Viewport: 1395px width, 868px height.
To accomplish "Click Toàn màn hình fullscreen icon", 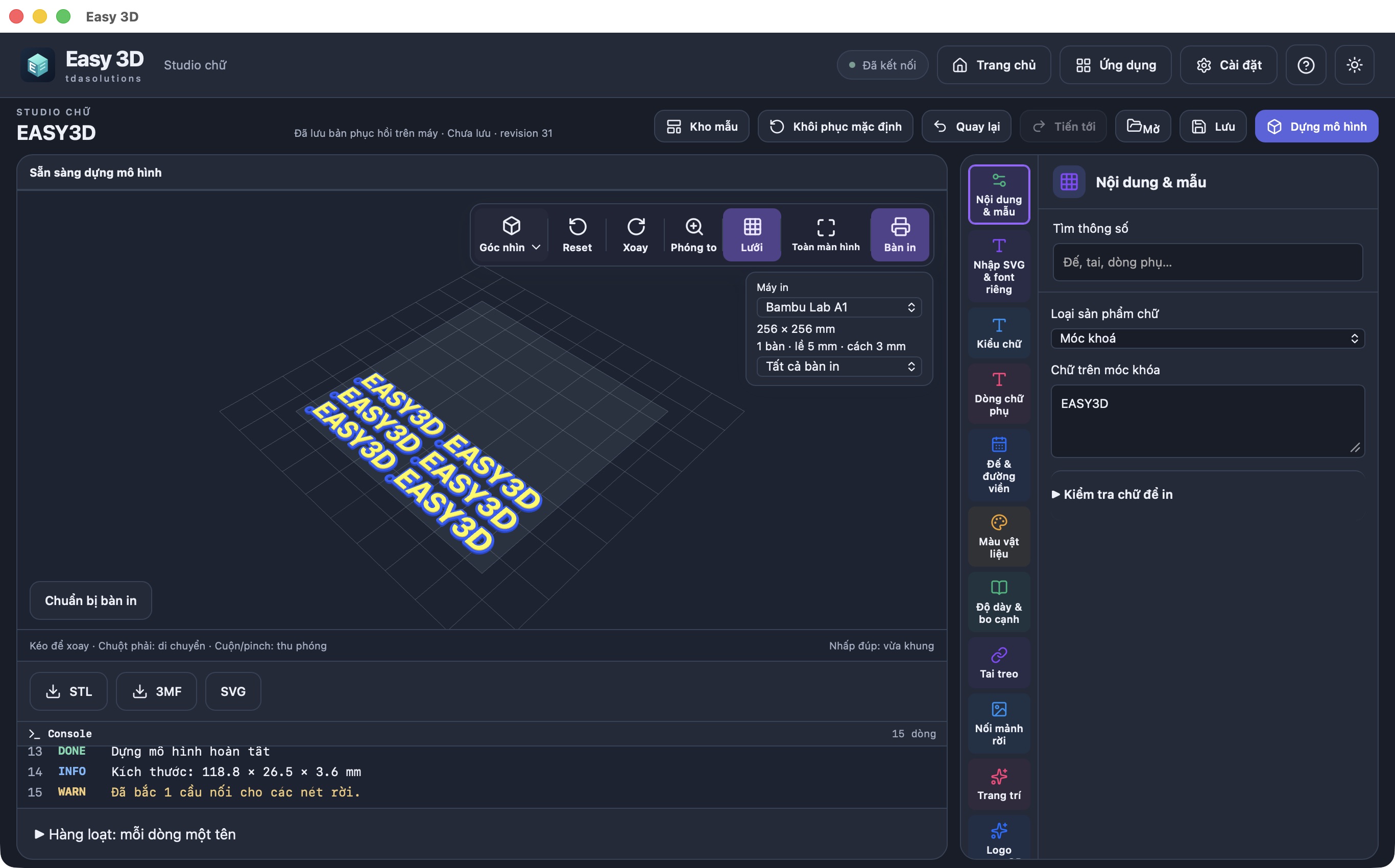I will click(826, 235).
